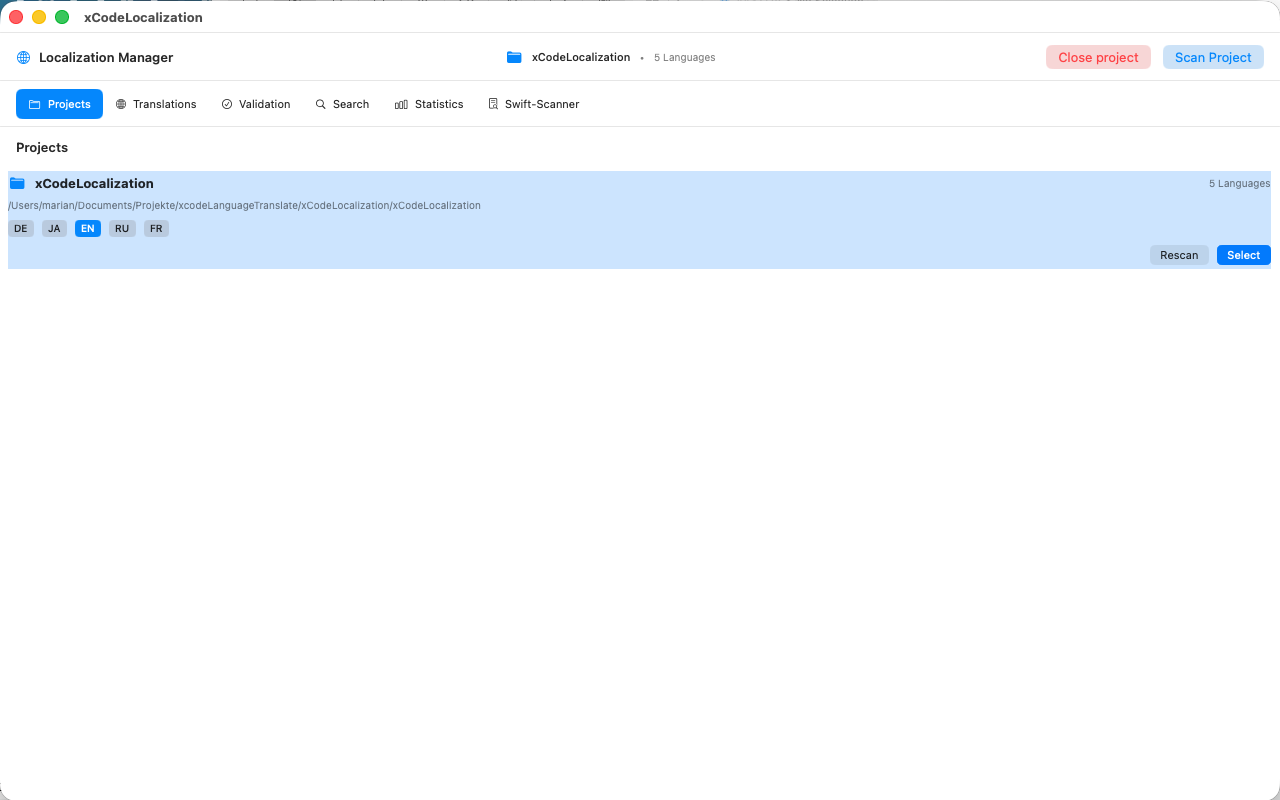
Task: Click the document icon on the Swift-Scanner tab
Action: [492, 104]
